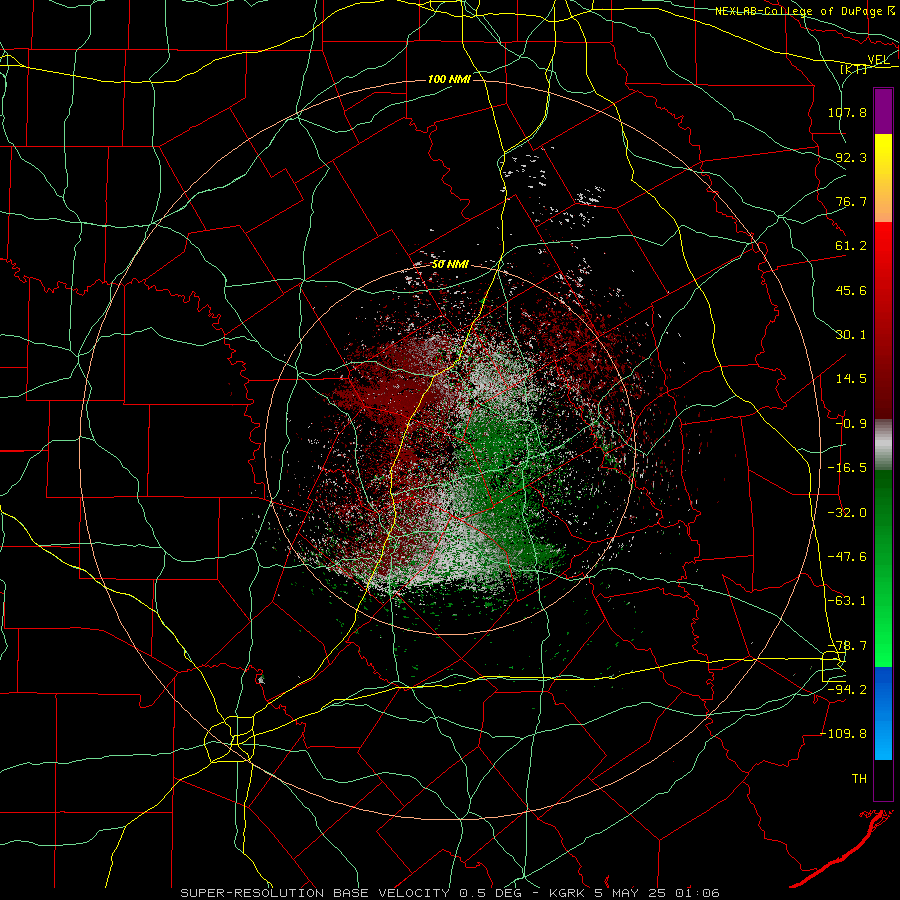Click the 107.8 velocity scale value
900x900 pixels.
(847, 112)
